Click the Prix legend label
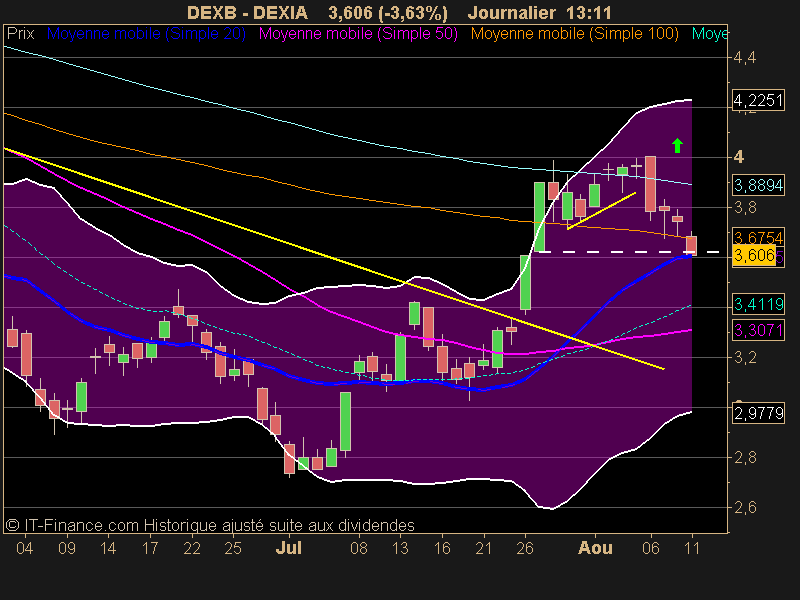 click(x=20, y=34)
